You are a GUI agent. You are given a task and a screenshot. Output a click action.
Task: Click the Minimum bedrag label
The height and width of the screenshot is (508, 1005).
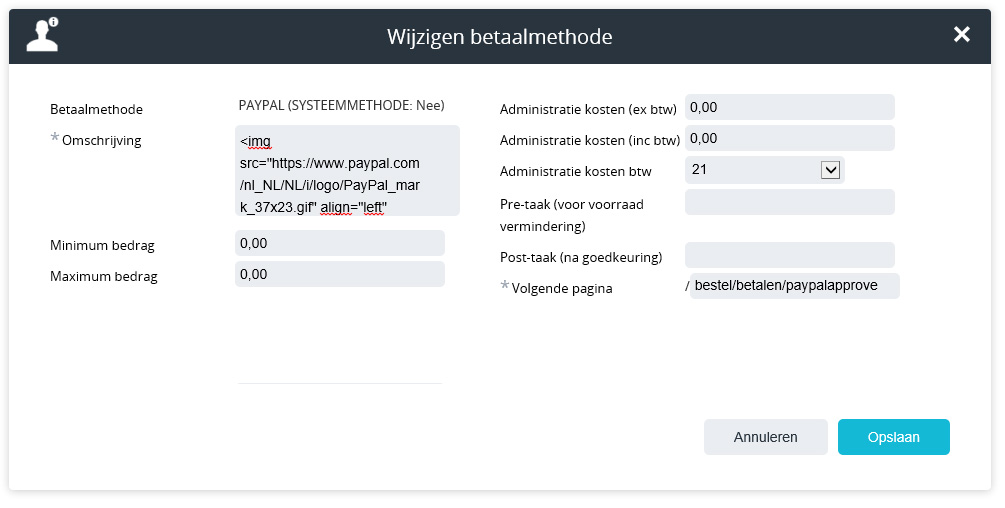pyautogui.click(x=102, y=245)
